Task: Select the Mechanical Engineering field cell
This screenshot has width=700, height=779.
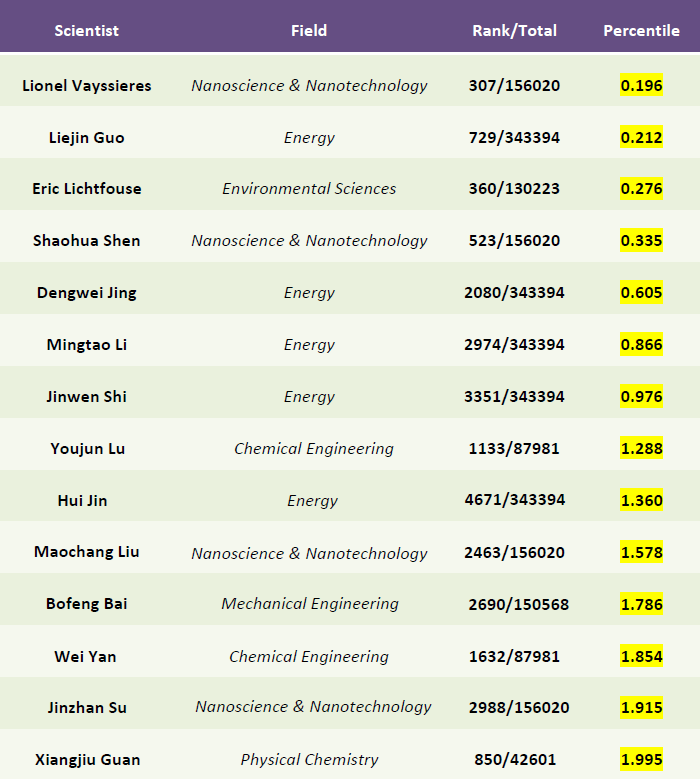Action: coord(309,604)
